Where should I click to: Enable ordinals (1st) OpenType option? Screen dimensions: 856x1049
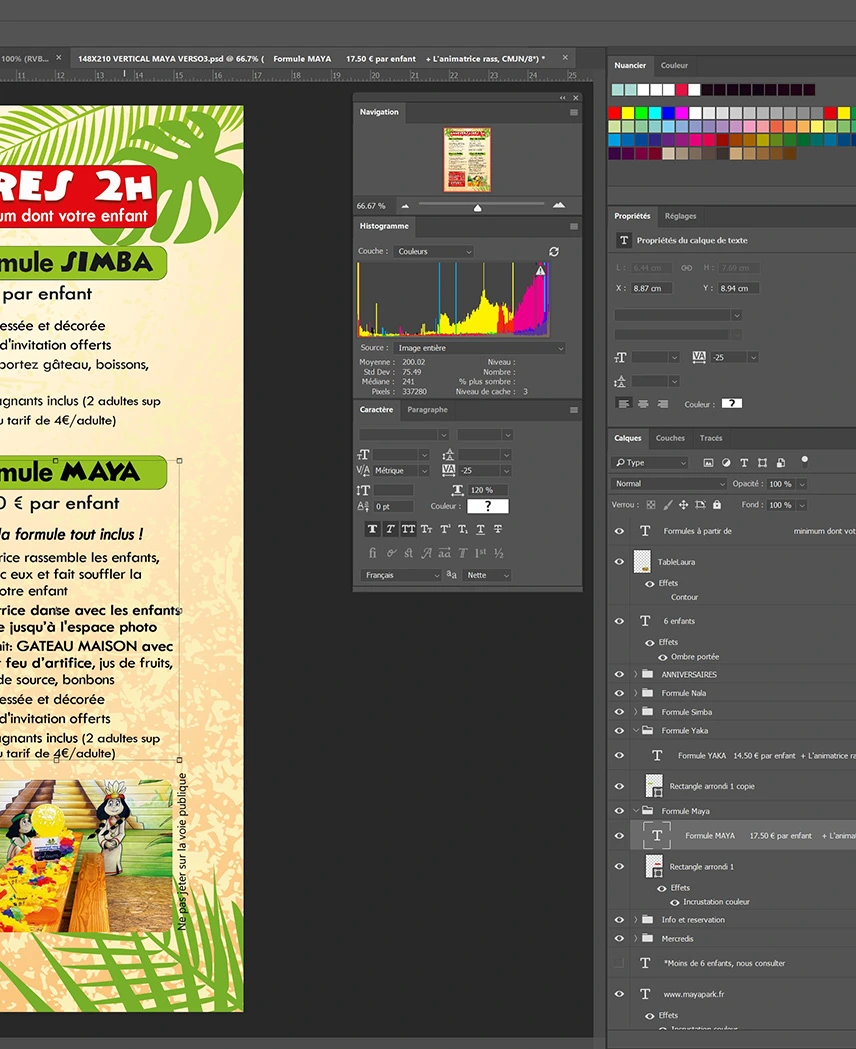coord(480,553)
